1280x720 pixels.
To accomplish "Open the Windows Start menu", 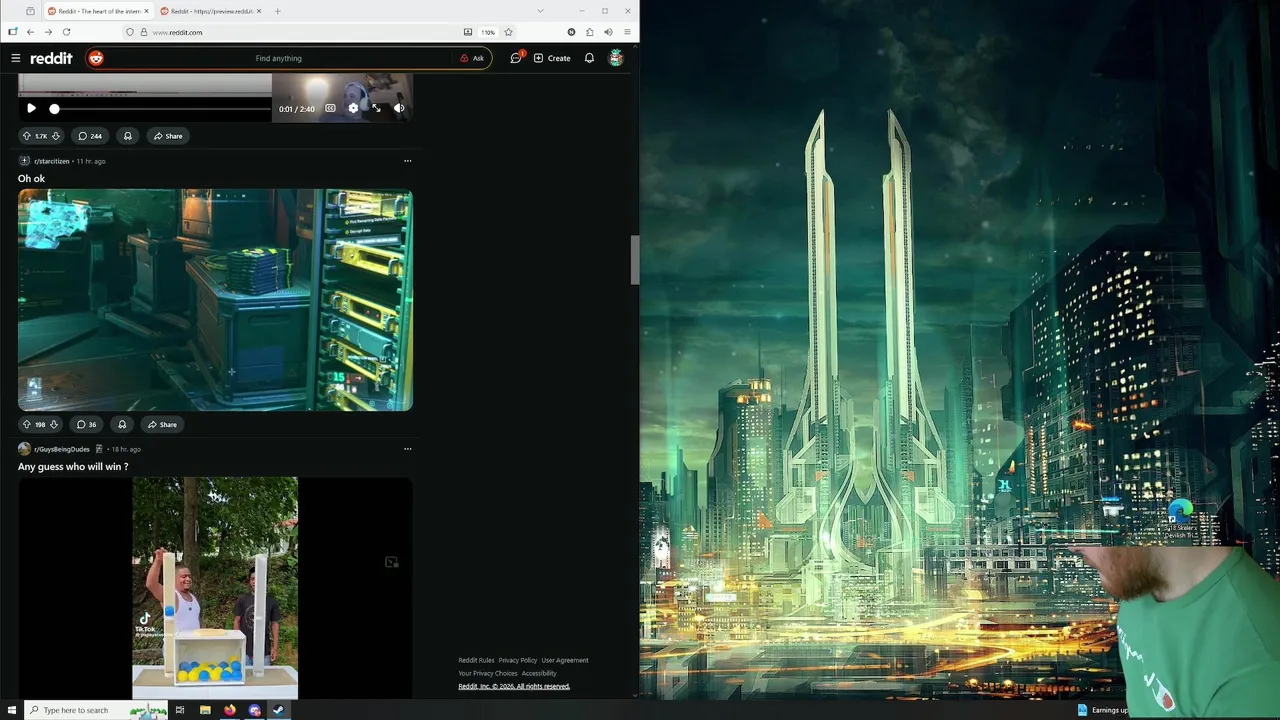I will point(12,710).
